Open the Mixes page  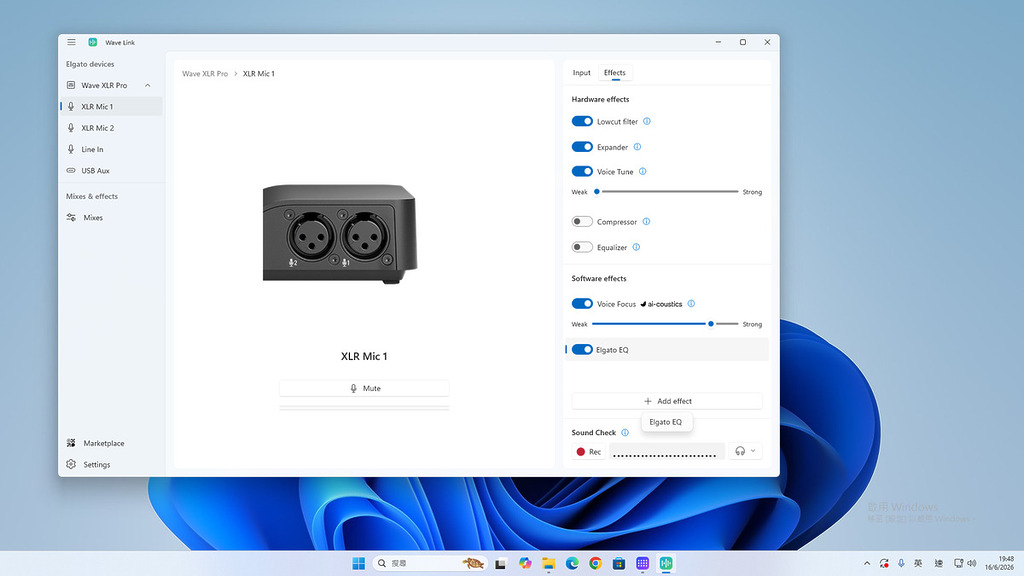(111, 217)
